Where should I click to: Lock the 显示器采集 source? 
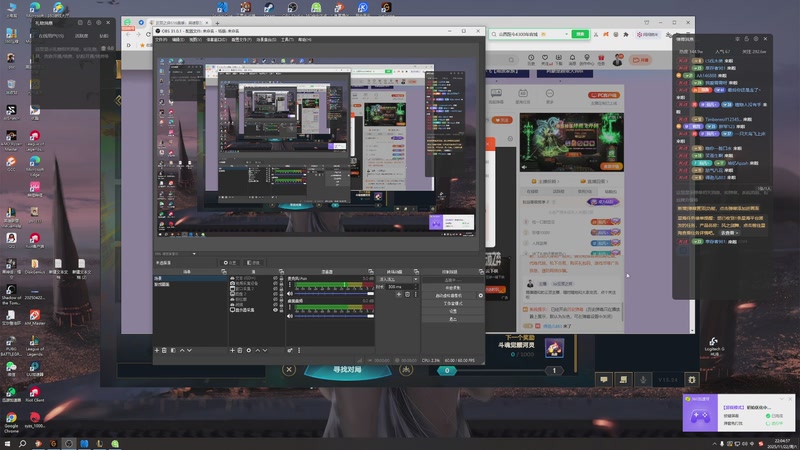click(281, 310)
